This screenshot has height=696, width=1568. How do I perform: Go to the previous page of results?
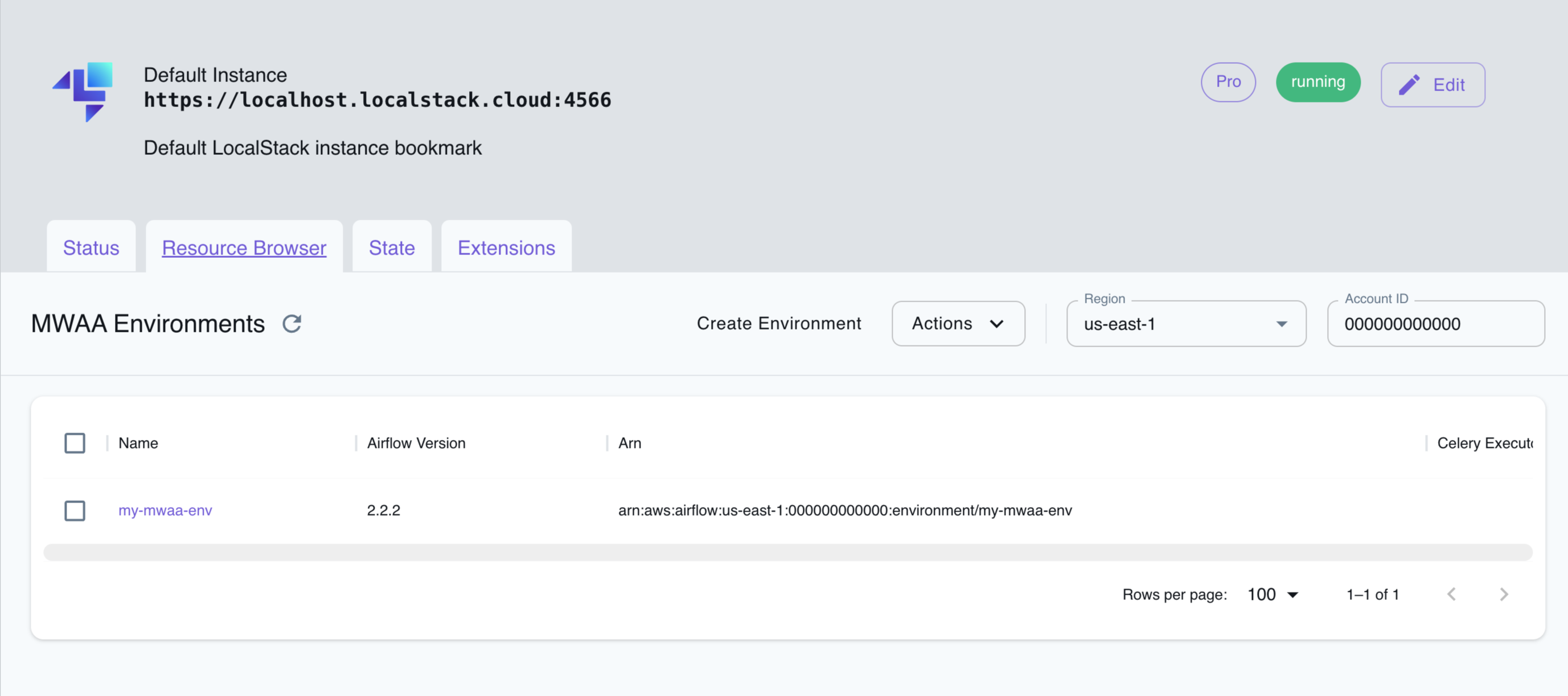point(1452,594)
